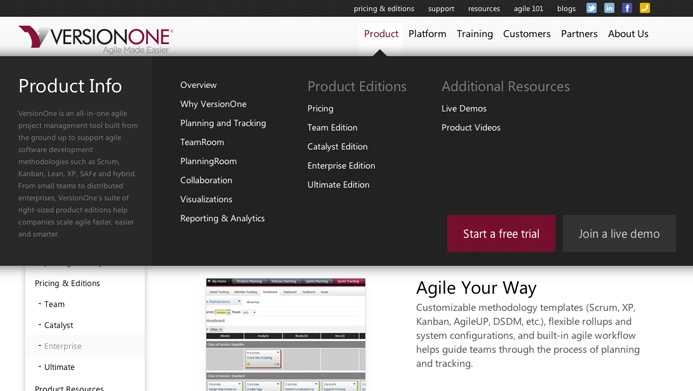The height and width of the screenshot is (391, 693).
Task: Open the Catalyst Edition link
Action: (337, 147)
